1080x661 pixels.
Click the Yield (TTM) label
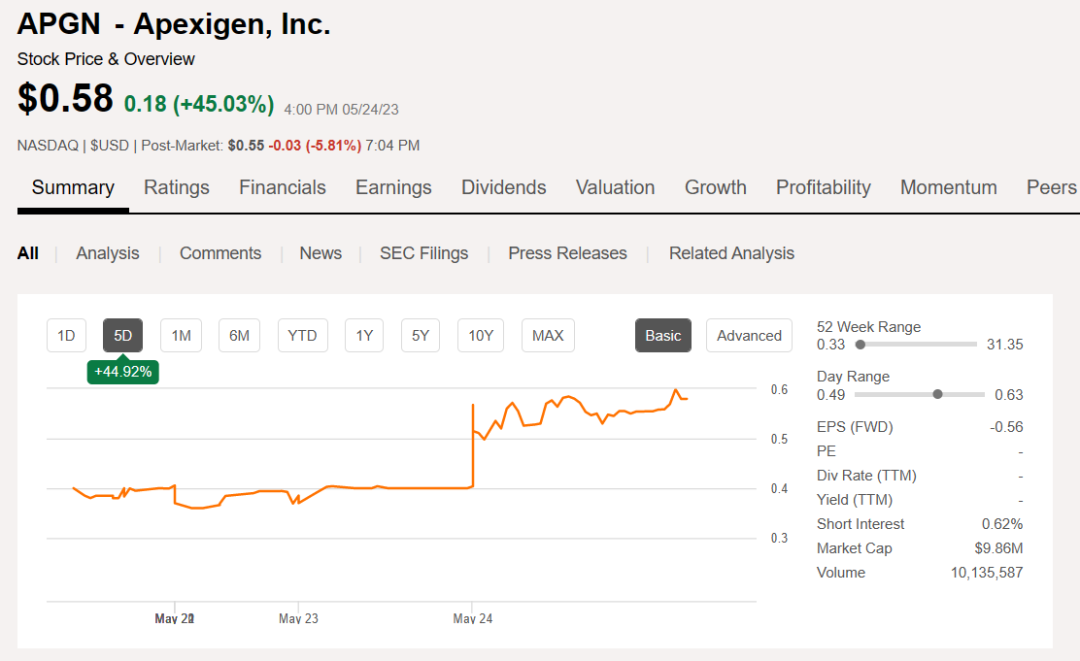click(x=855, y=500)
